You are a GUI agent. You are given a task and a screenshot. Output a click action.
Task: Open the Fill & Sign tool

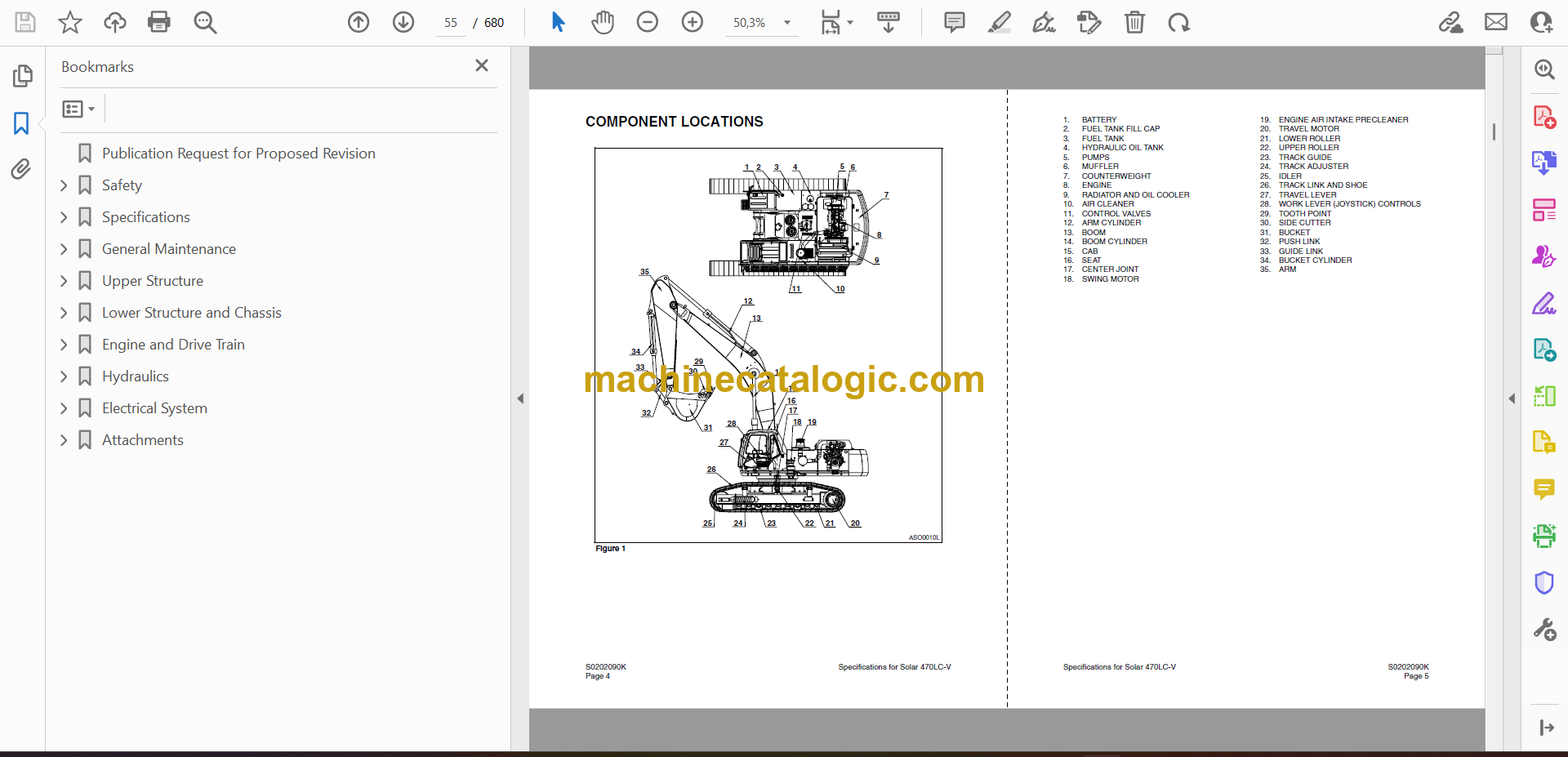pos(1544,304)
